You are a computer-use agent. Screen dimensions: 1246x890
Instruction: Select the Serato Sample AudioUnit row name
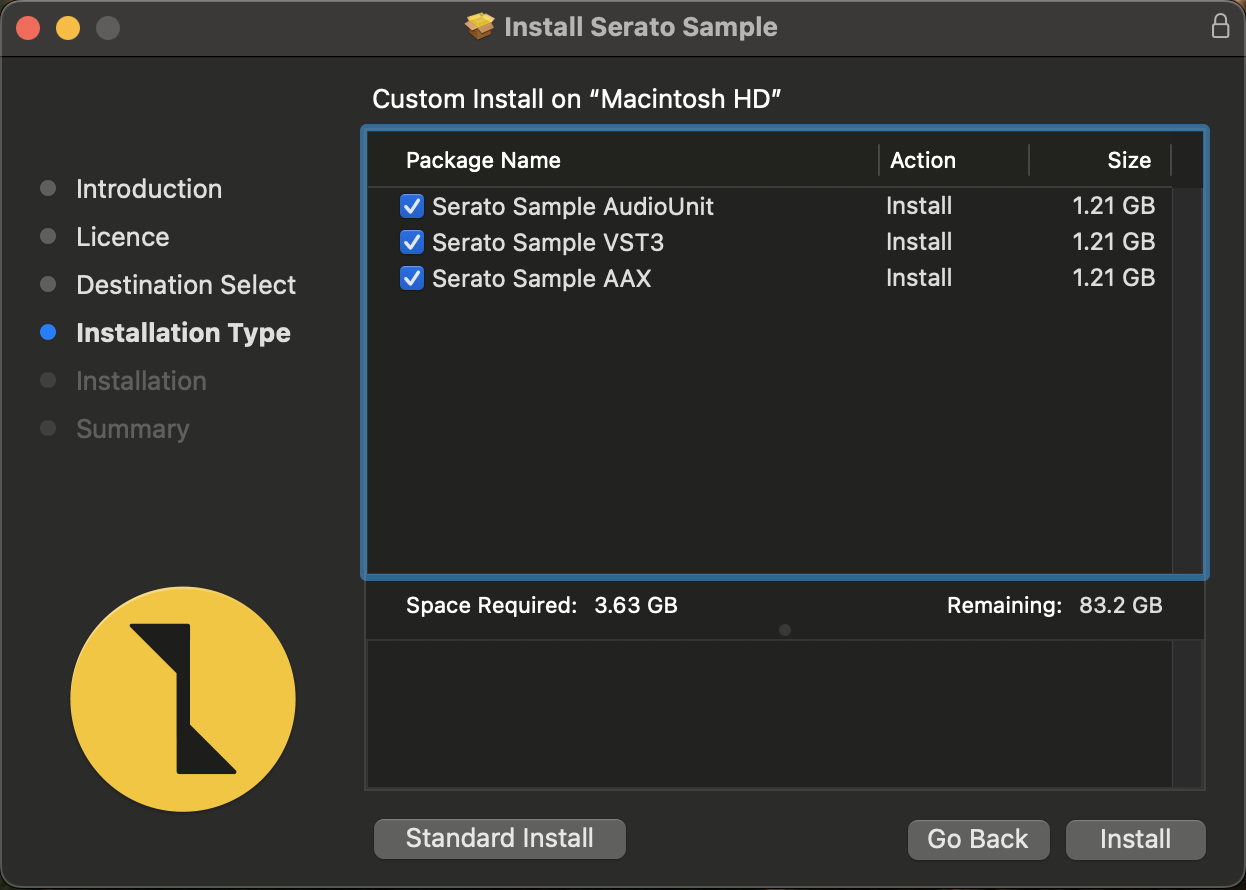(573, 206)
